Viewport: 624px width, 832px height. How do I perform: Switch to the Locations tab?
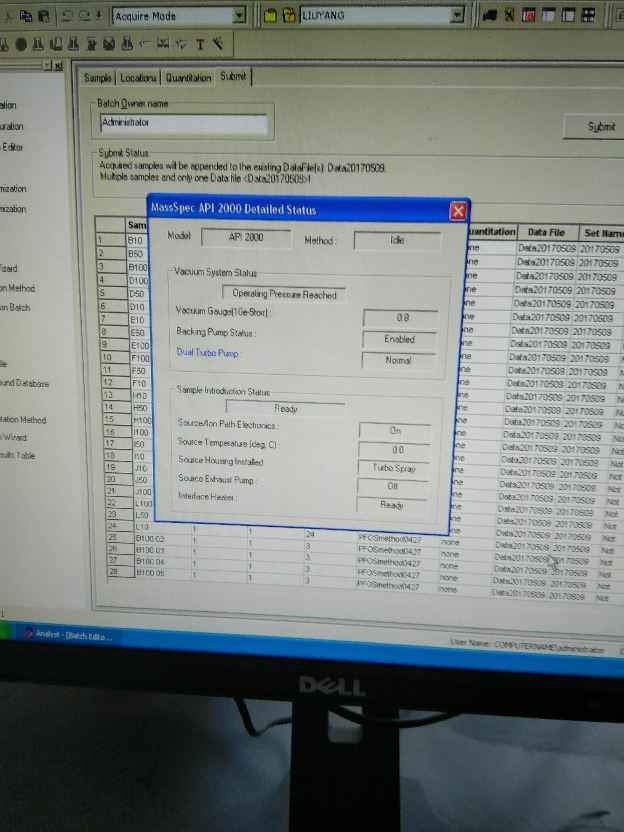click(x=138, y=78)
